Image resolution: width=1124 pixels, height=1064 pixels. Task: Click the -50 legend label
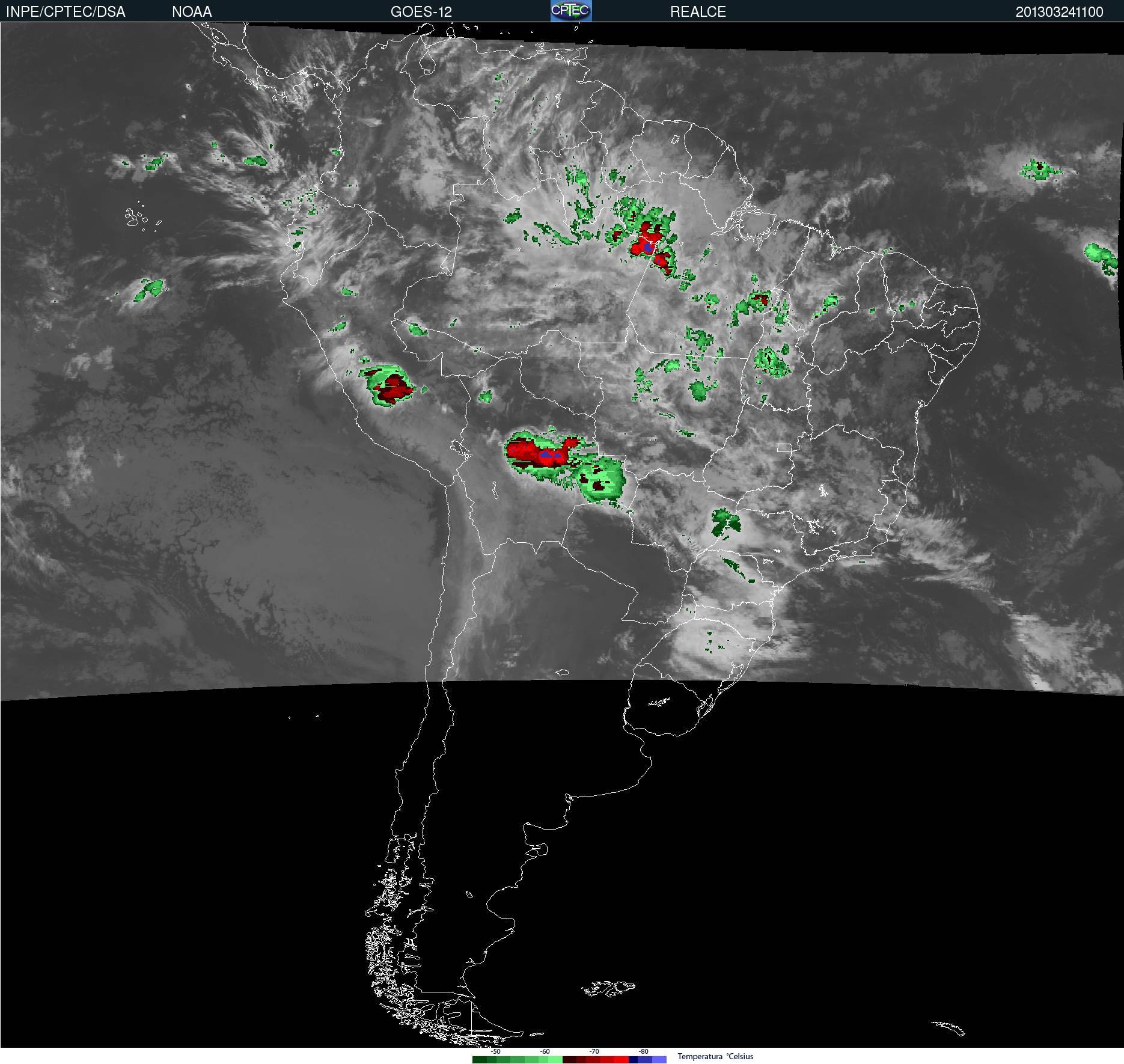pyautogui.click(x=495, y=1051)
